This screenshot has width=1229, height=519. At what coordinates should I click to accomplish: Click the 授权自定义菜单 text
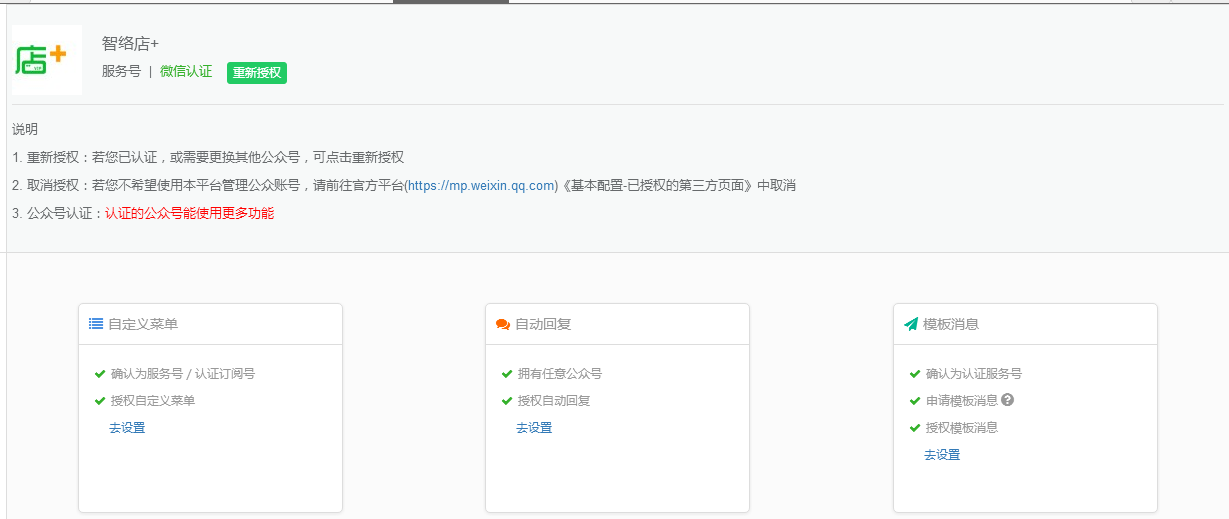[x=153, y=401]
